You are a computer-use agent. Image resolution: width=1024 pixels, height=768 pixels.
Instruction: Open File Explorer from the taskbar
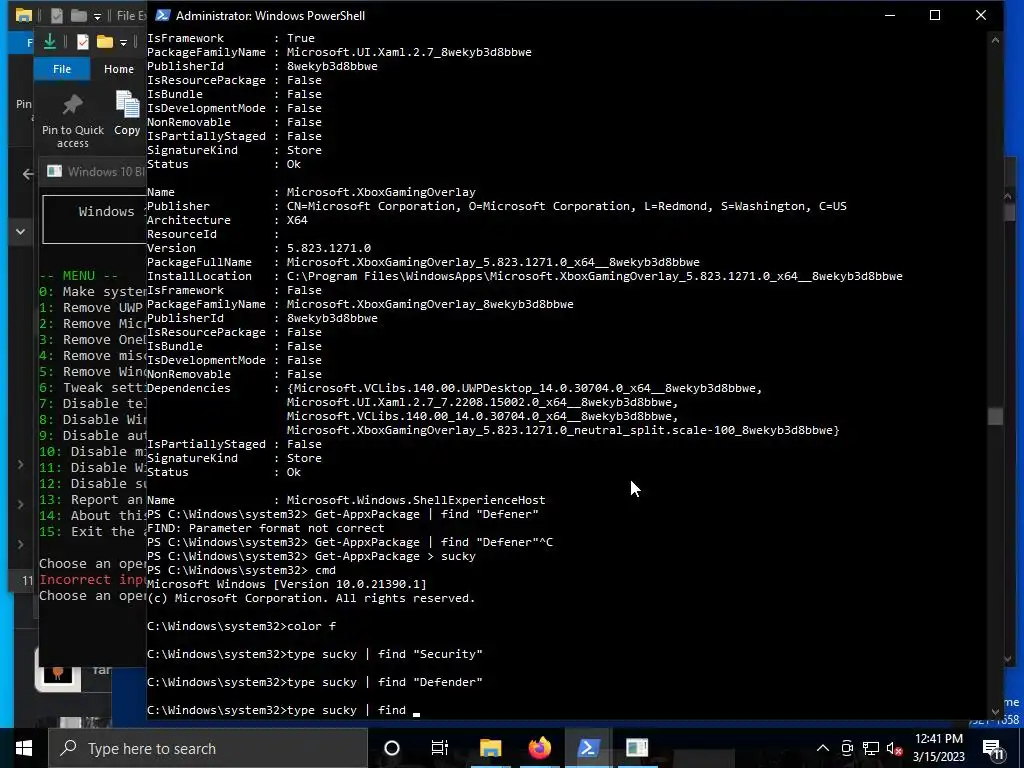490,748
